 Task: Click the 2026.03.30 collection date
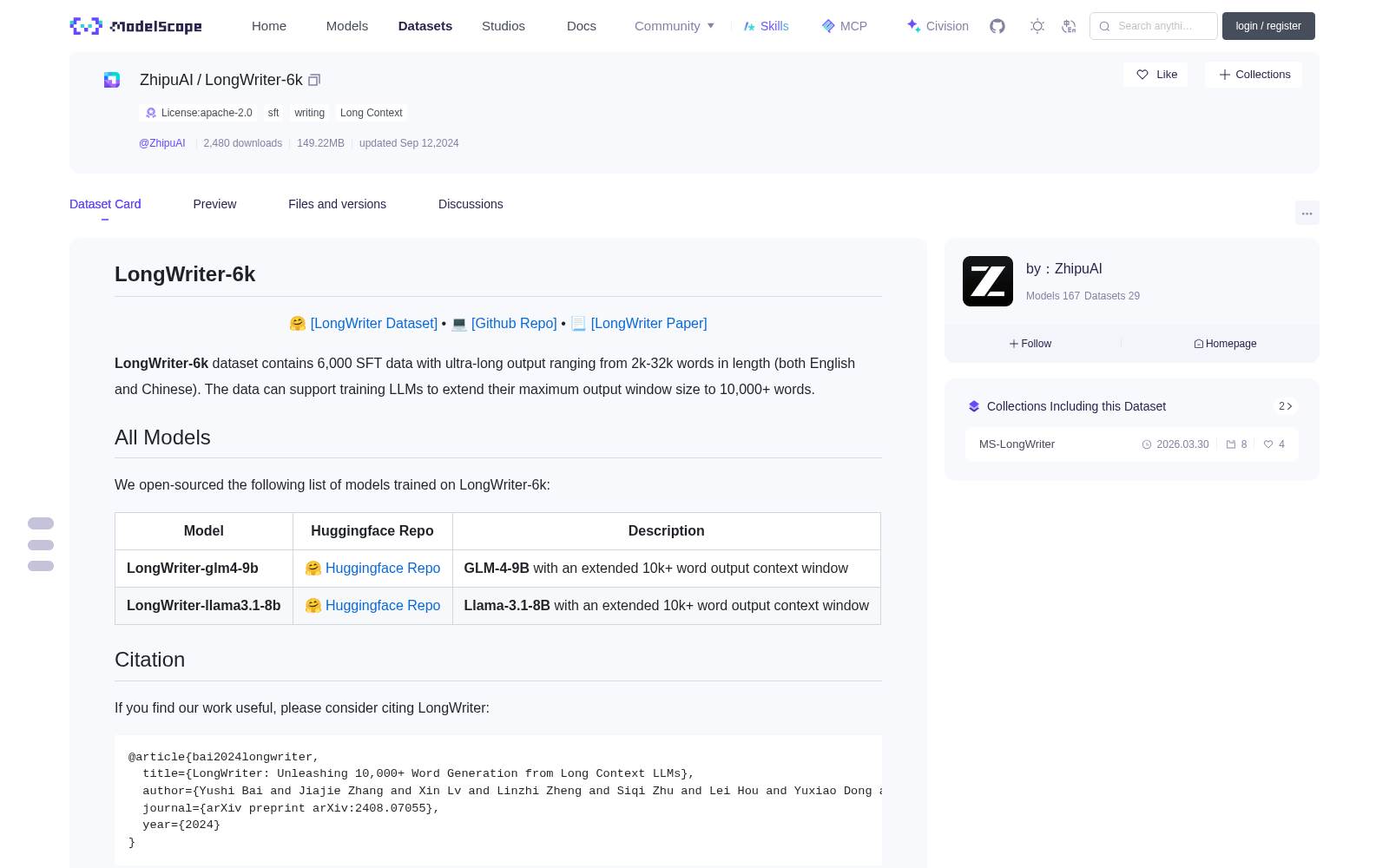(x=1182, y=444)
